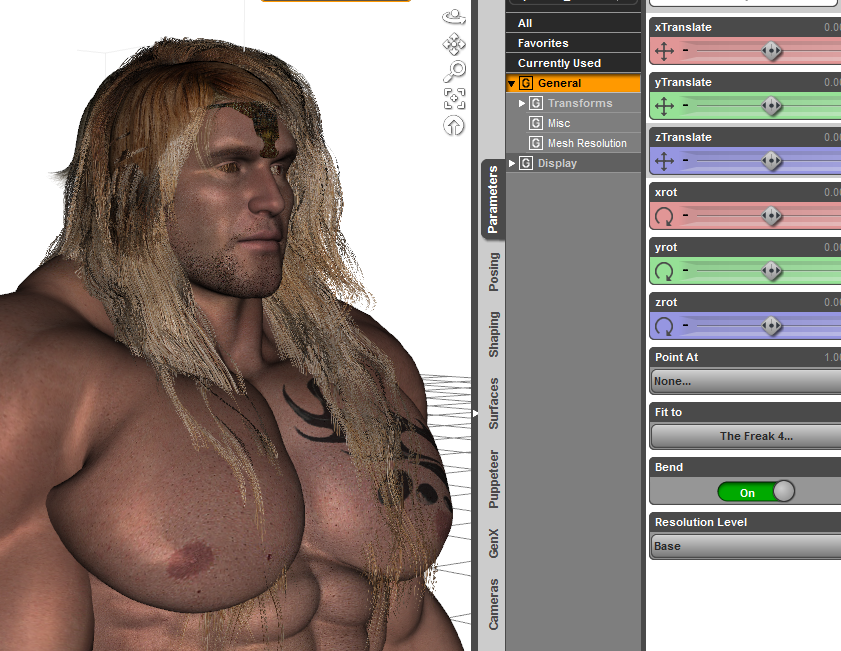Click the xTranslate minus button

pos(685,50)
